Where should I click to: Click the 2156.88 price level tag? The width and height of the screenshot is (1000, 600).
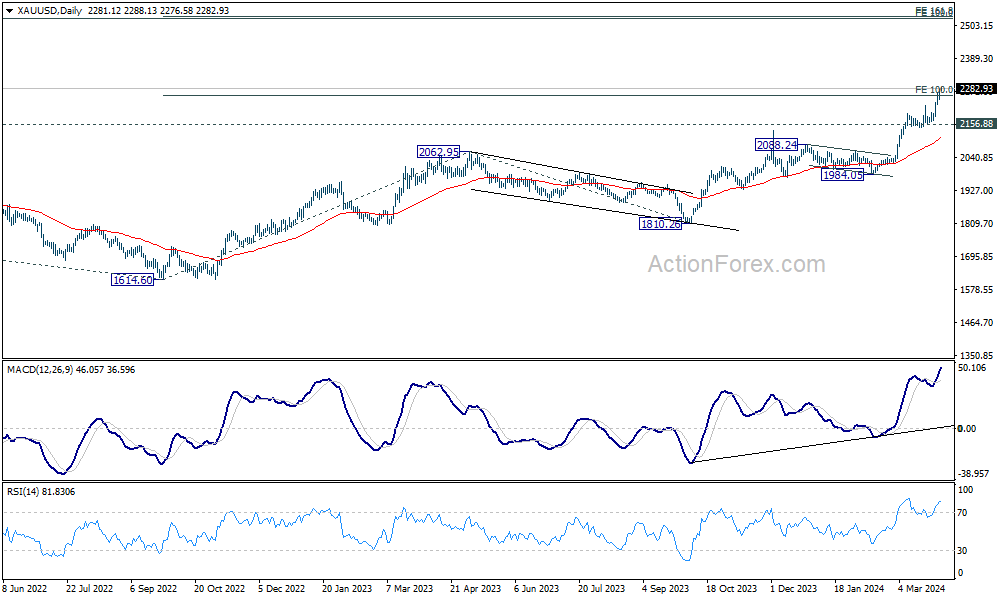click(x=974, y=124)
